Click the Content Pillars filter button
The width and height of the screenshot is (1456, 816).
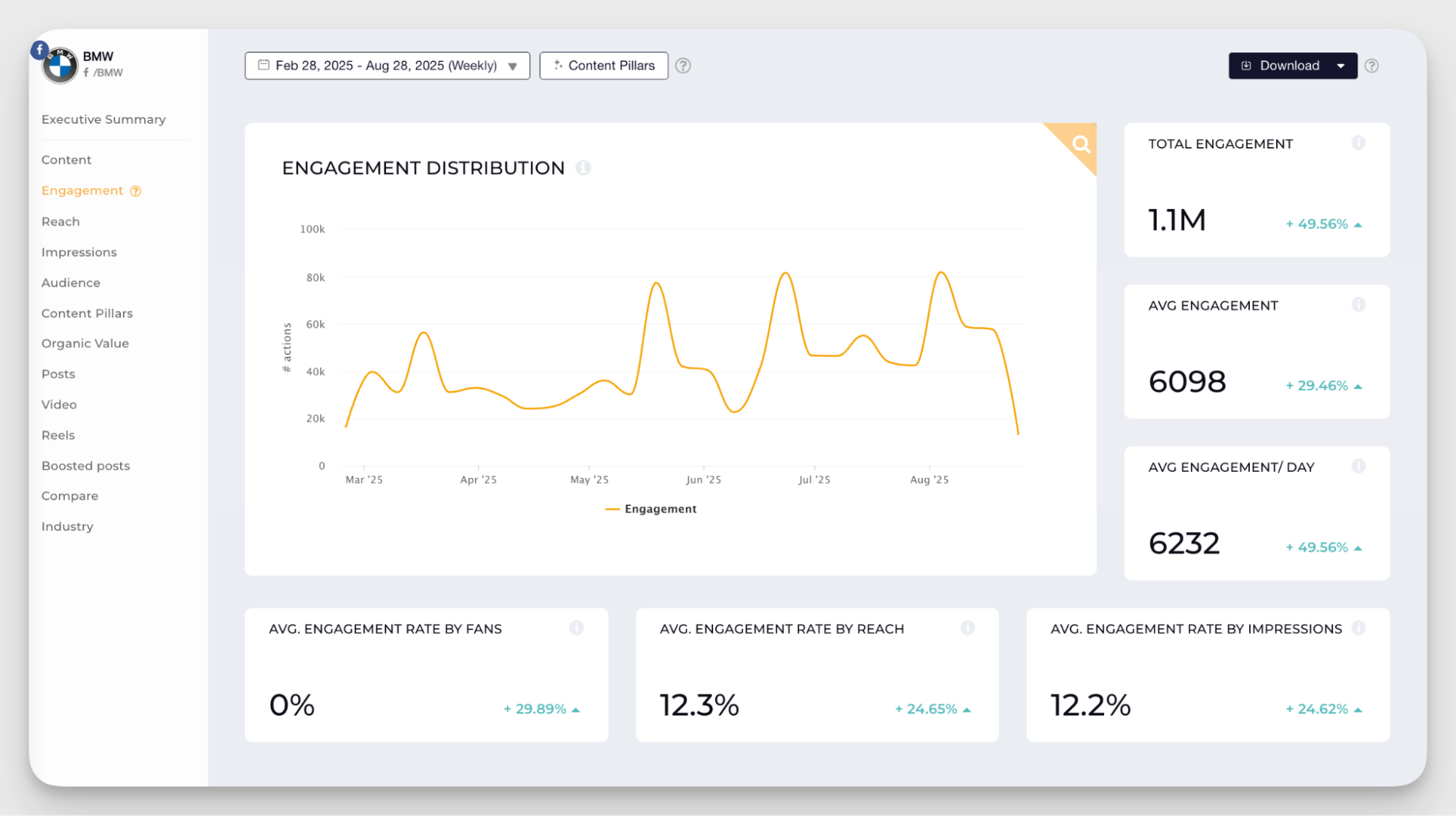coord(604,66)
